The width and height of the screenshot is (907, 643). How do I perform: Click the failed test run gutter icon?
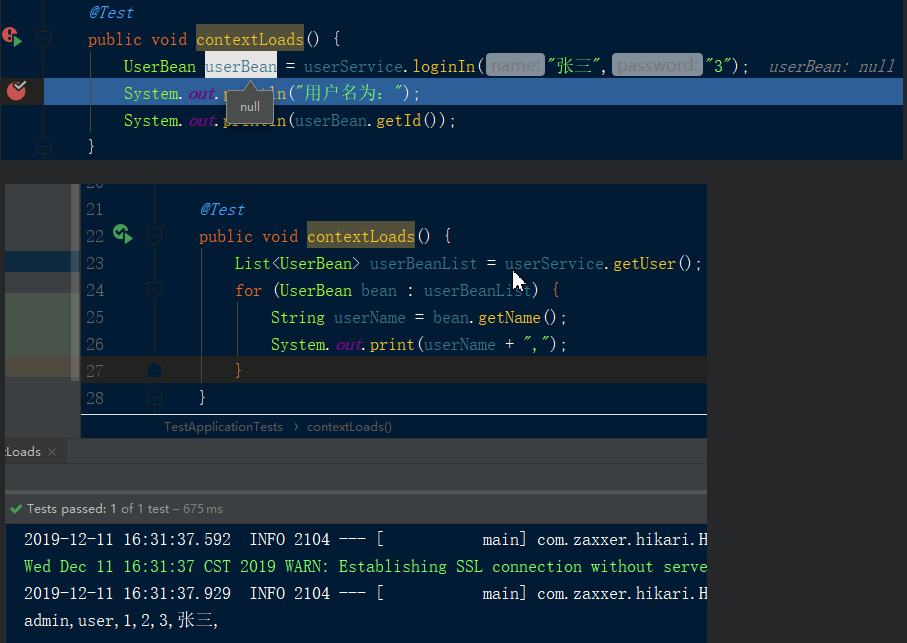[x=12, y=37]
